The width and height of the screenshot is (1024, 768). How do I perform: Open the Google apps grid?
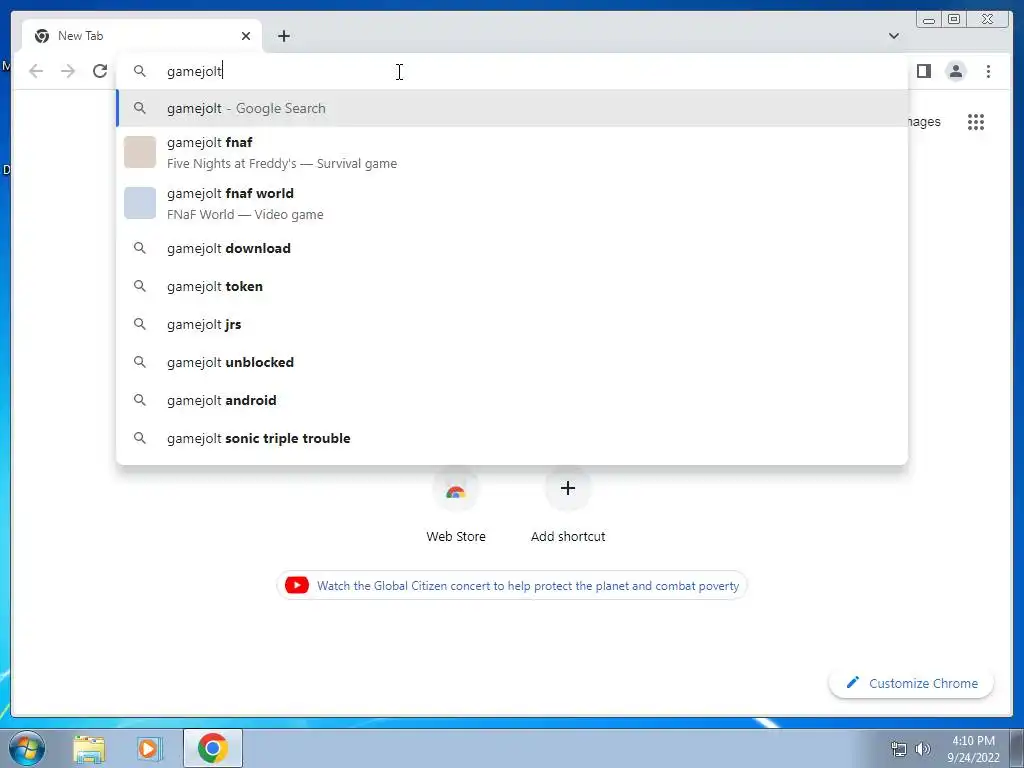pyautogui.click(x=976, y=121)
